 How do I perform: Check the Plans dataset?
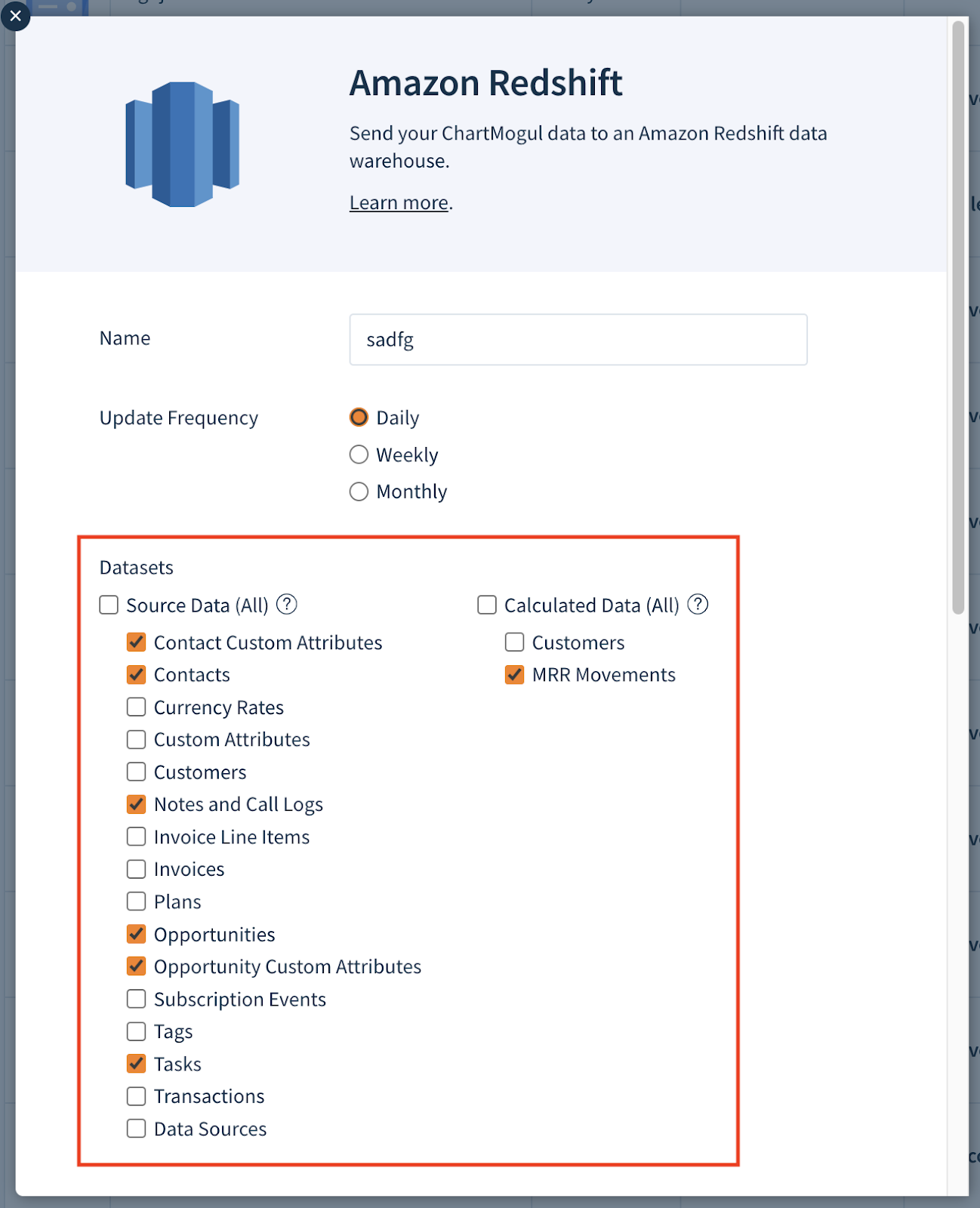(137, 901)
